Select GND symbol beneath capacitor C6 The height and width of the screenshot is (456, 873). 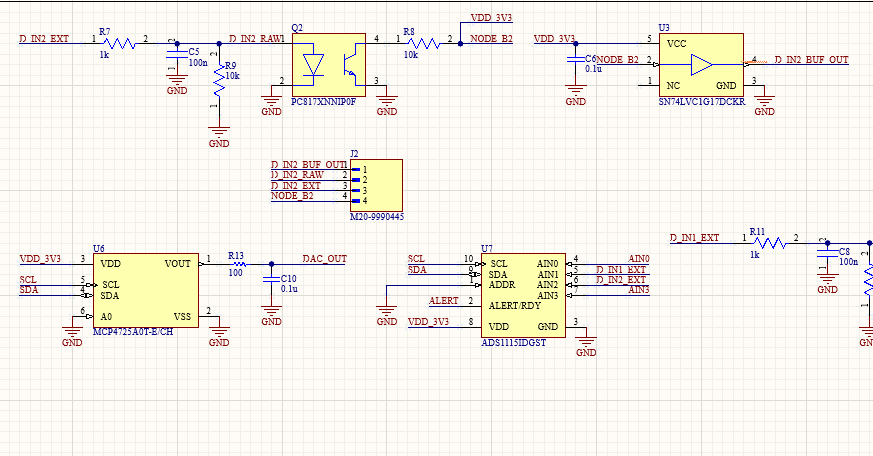point(576,96)
